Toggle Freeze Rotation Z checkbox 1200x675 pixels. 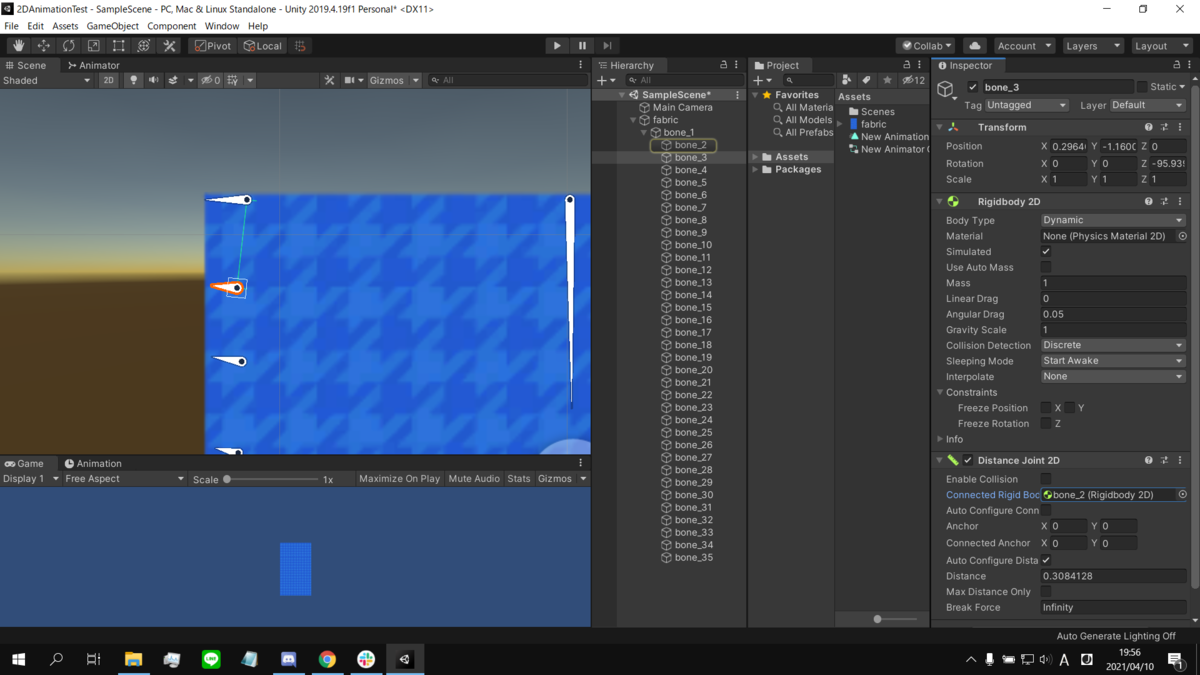click(1046, 424)
